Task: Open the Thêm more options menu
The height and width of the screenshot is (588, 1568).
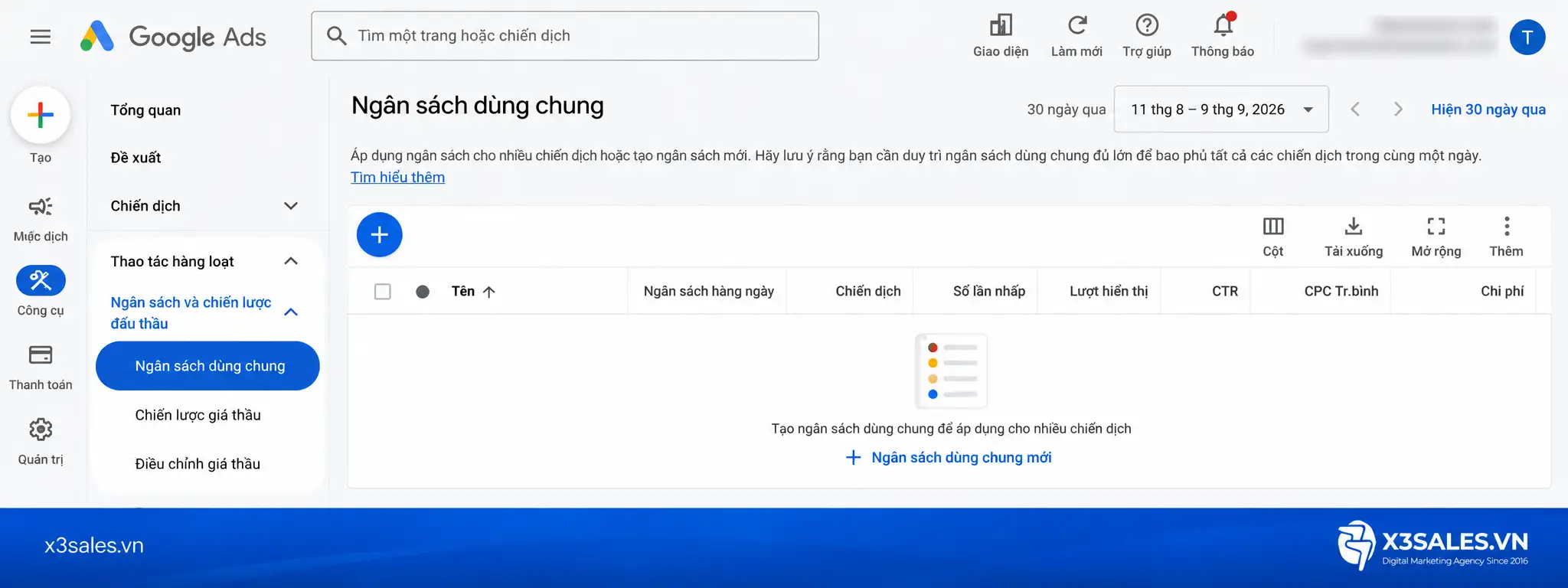Action: point(1506,237)
